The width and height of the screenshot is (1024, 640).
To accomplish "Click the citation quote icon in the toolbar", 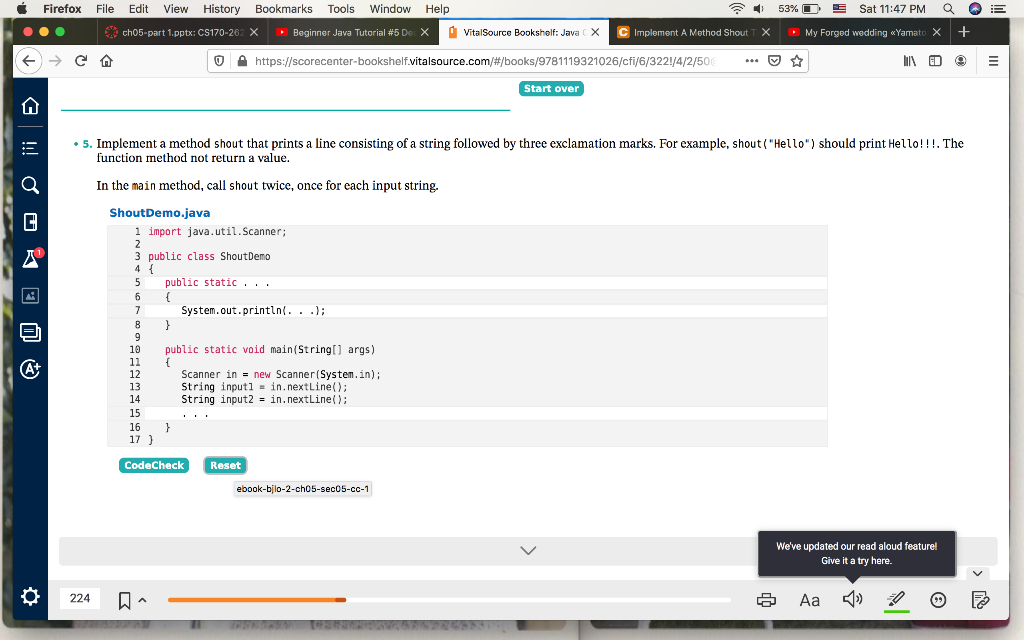I will coord(939,598).
